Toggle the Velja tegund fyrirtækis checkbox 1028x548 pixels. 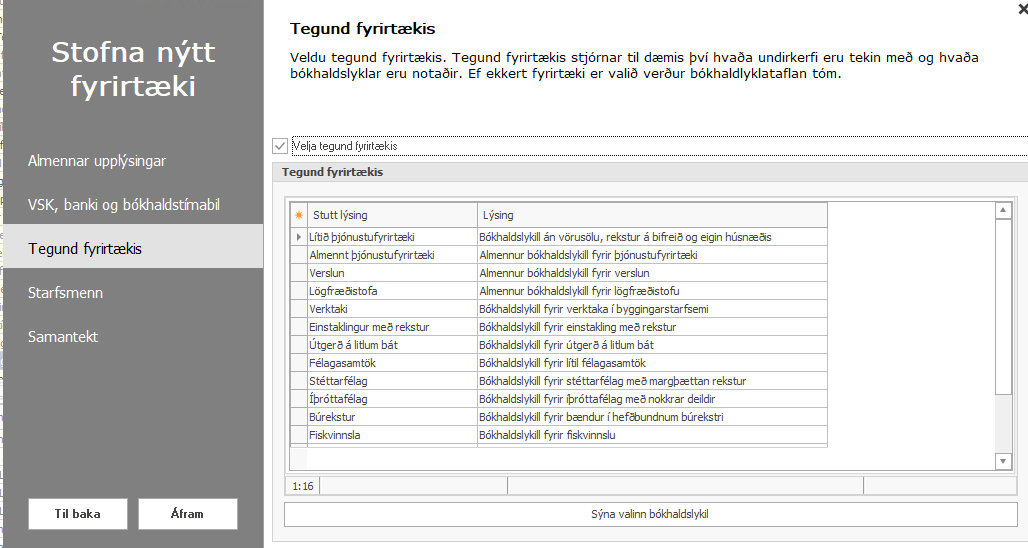[280, 146]
